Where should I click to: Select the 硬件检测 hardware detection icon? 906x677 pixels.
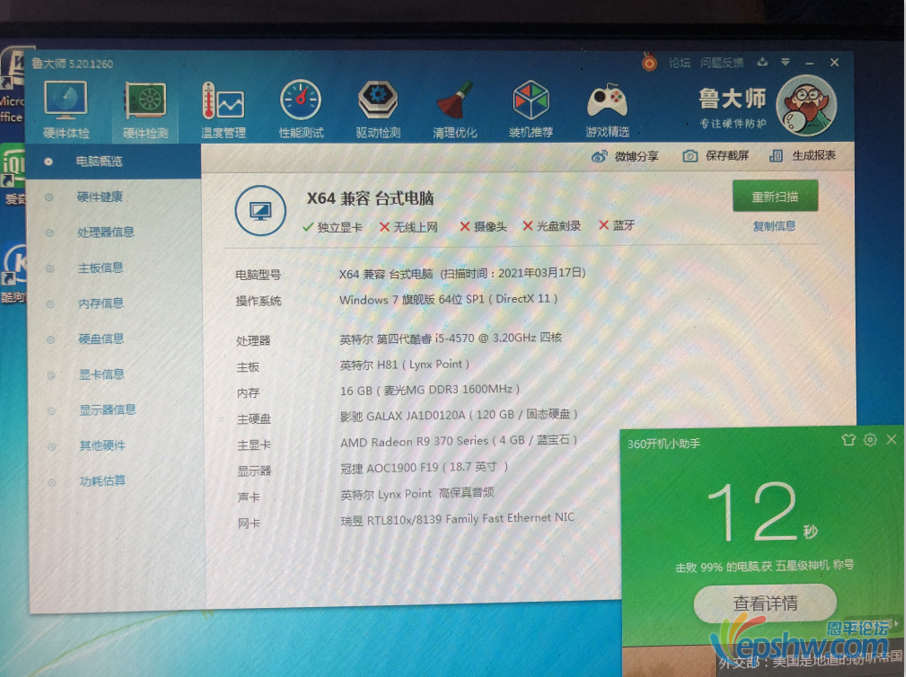point(145,110)
